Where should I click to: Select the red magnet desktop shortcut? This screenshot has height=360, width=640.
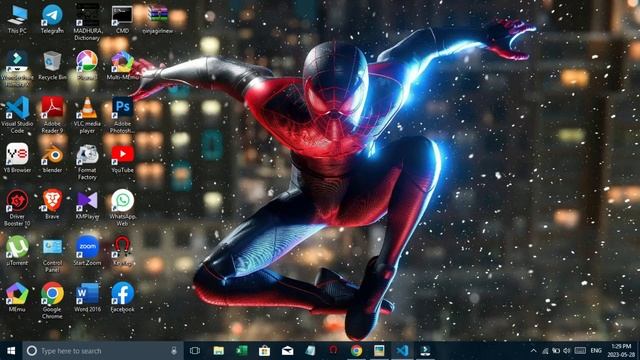122,251
